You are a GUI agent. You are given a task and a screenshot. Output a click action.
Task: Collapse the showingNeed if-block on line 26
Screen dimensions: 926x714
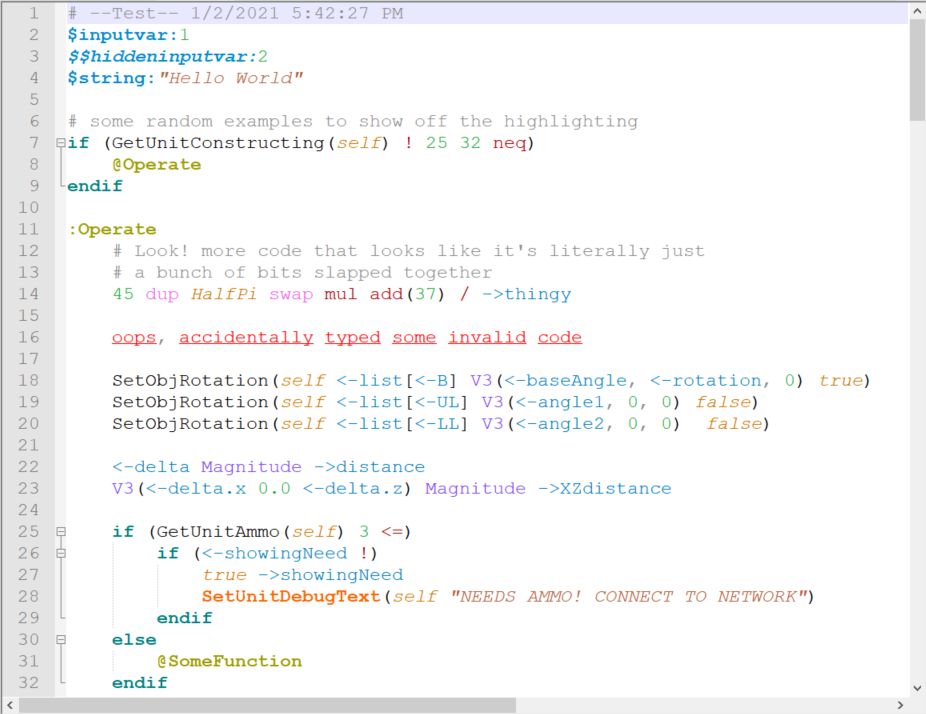click(61, 553)
